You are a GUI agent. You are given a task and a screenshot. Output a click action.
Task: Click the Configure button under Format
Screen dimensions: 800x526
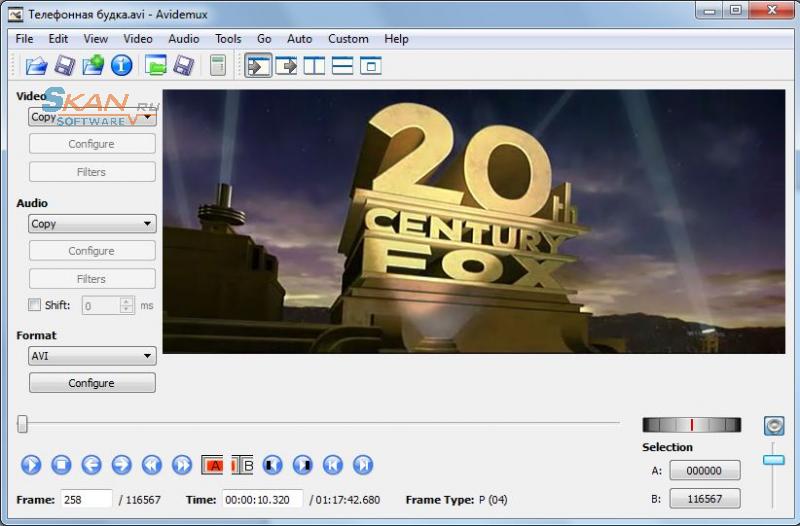tap(92, 383)
